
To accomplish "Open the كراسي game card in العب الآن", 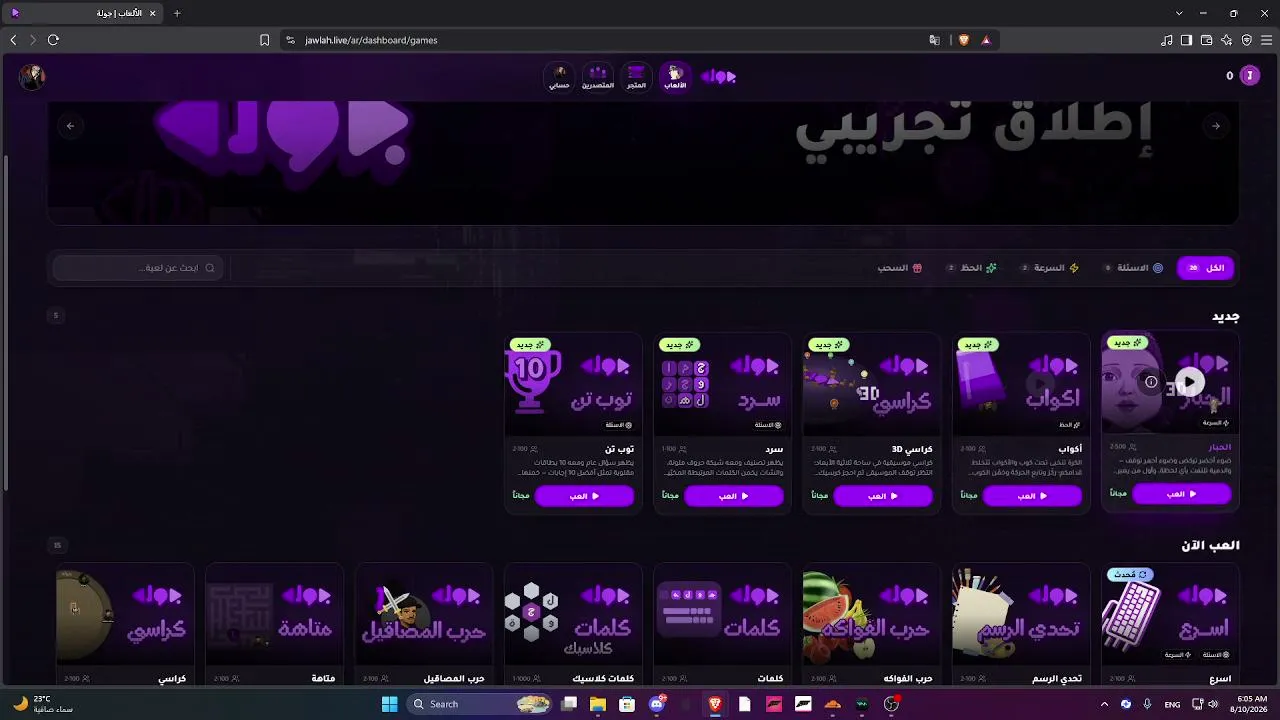I will (x=125, y=625).
